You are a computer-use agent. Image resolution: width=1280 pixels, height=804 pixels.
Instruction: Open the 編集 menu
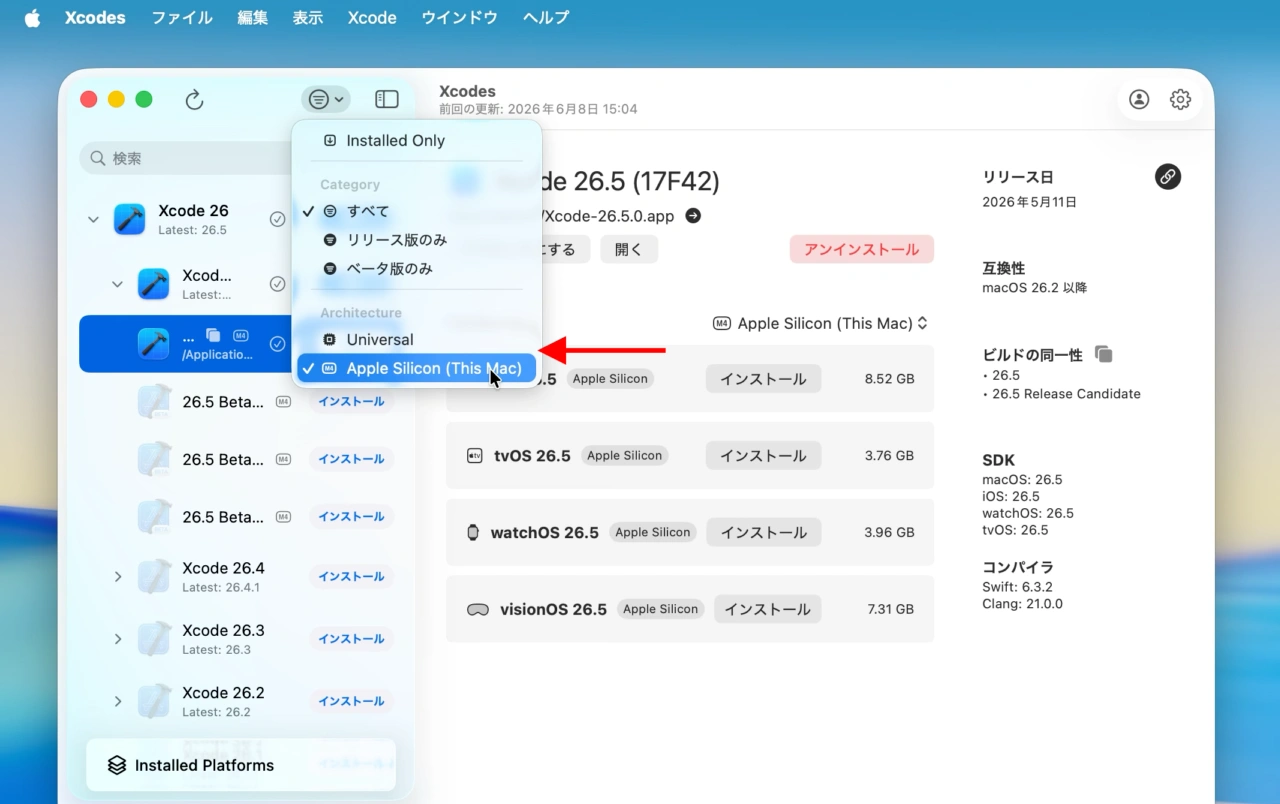click(x=253, y=18)
